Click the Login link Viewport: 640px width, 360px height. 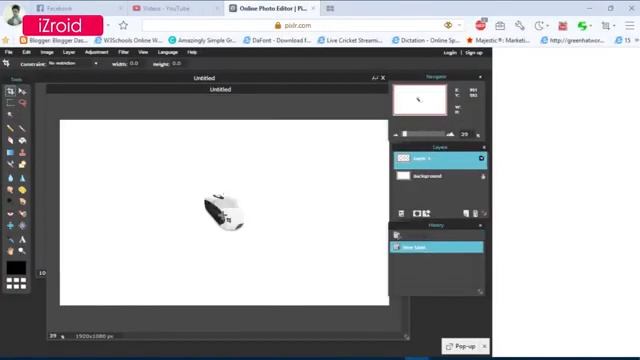(450, 53)
